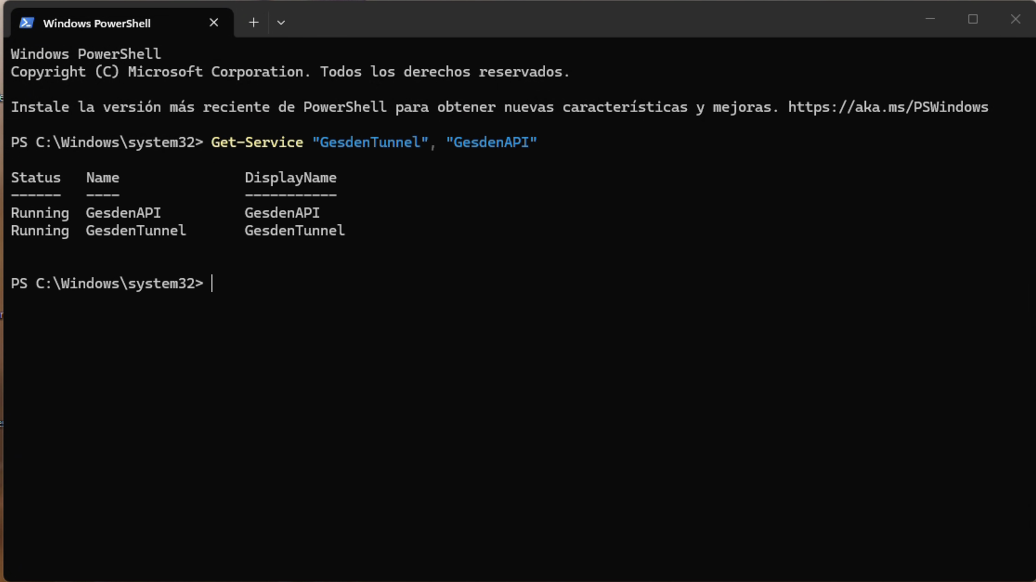Click the PowerShell icon in the tab
The image size is (1036, 582).
pyautogui.click(x=26, y=23)
